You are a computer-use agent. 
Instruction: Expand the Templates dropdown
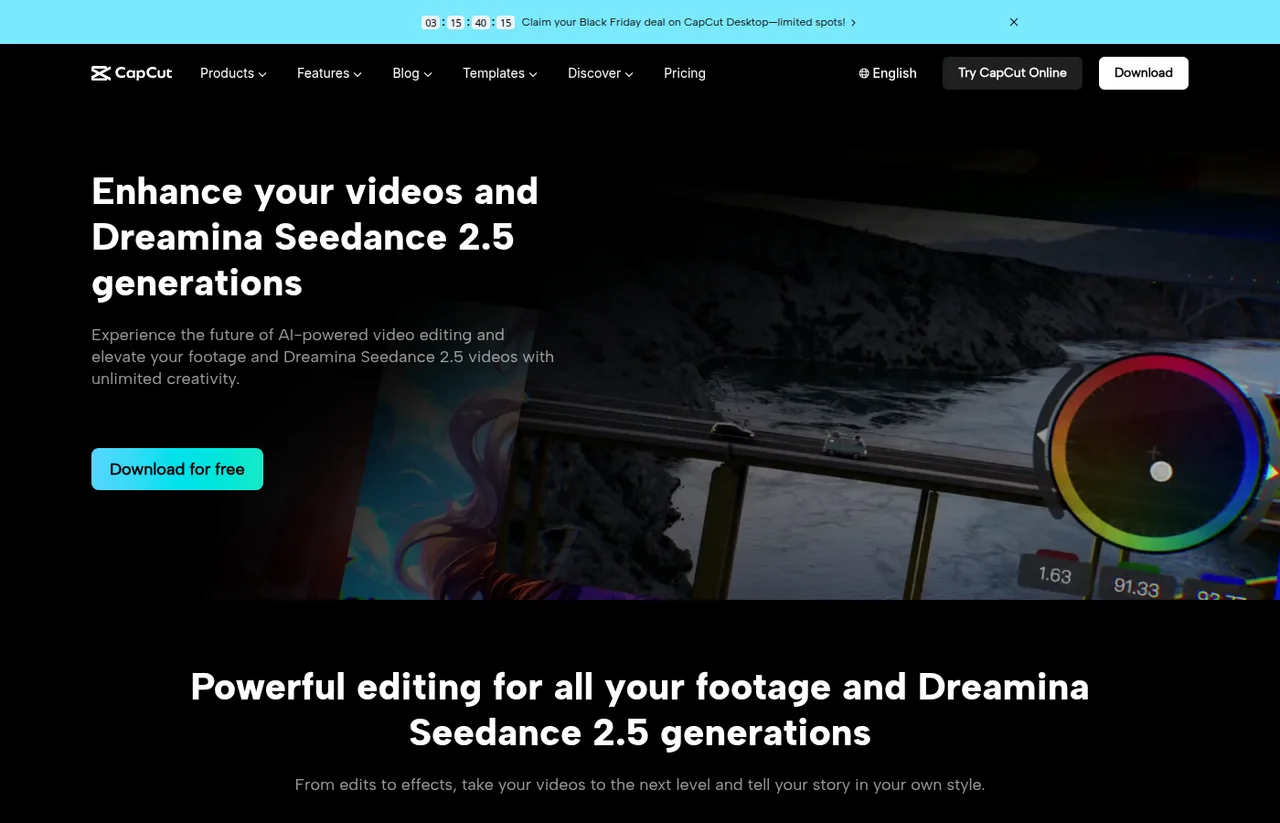(500, 73)
